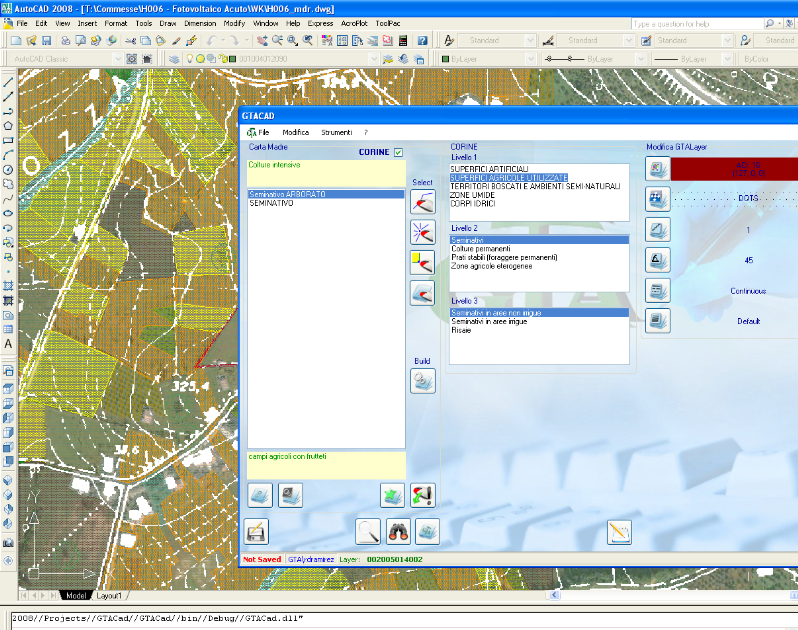Open the dimension style Standard dropdown
Screen dimensions: 798x630
pos(629,40)
